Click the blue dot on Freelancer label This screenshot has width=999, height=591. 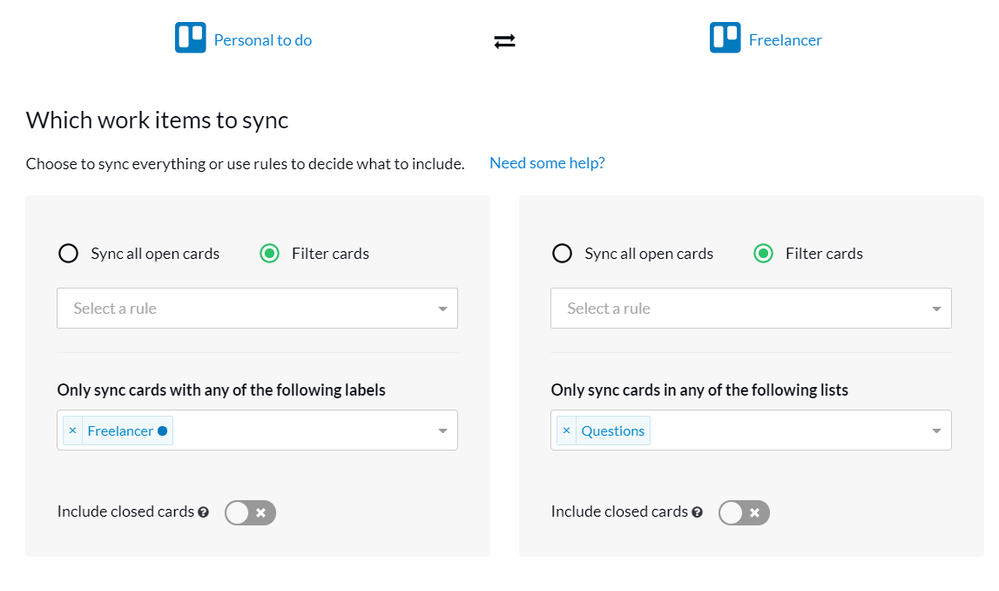(x=163, y=431)
